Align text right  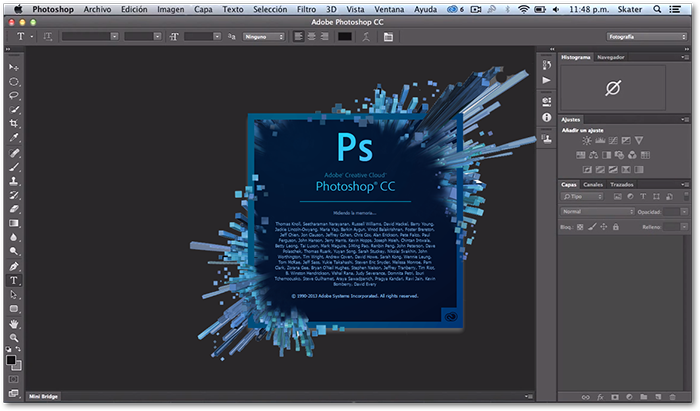point(325,37)
